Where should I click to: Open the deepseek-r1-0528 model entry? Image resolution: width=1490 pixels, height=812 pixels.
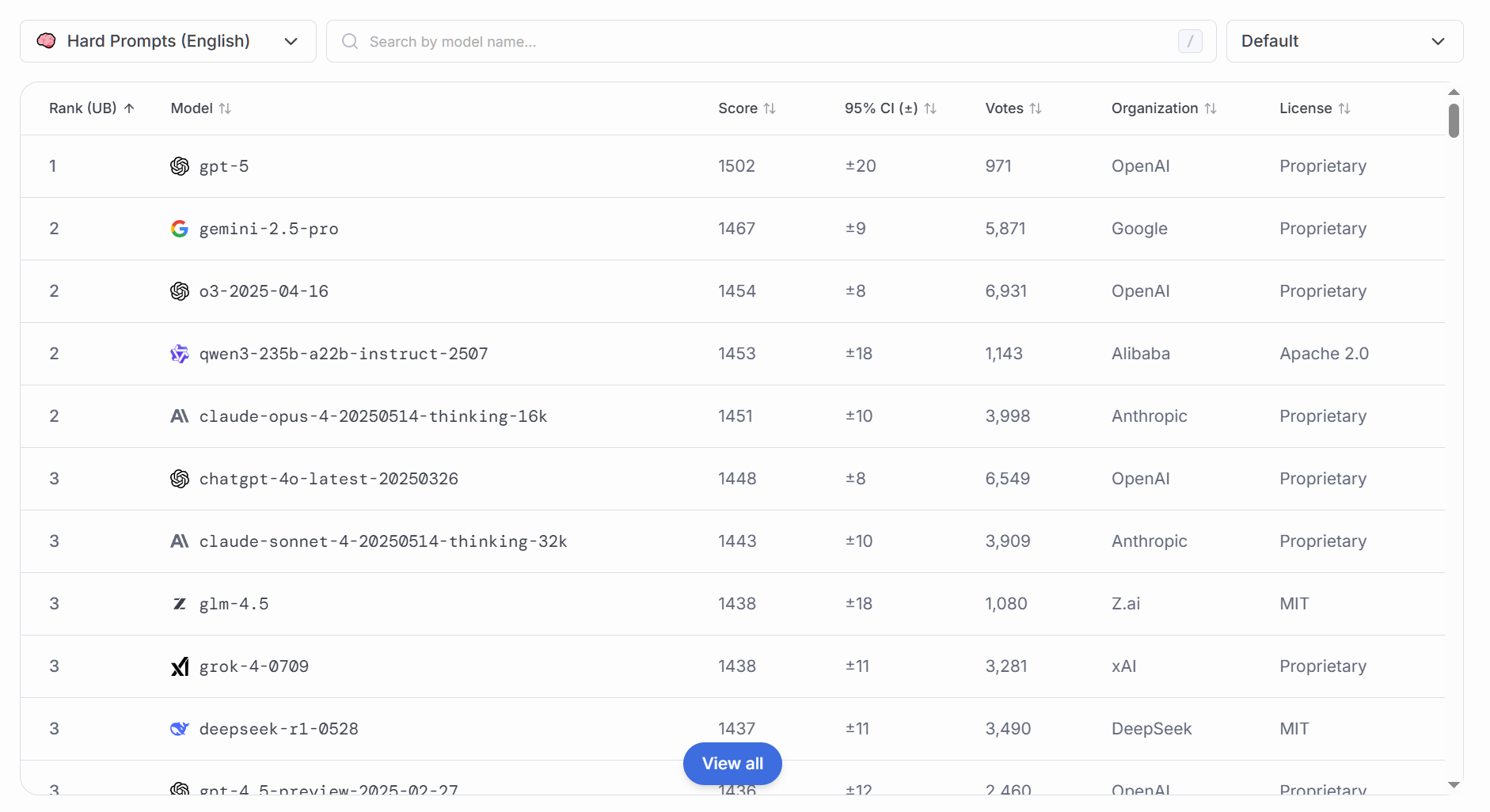coord(279,729)
